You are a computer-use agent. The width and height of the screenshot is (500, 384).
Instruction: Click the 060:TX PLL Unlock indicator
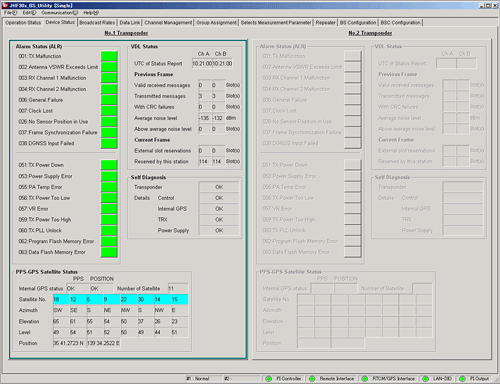click(x=109, y=230)
